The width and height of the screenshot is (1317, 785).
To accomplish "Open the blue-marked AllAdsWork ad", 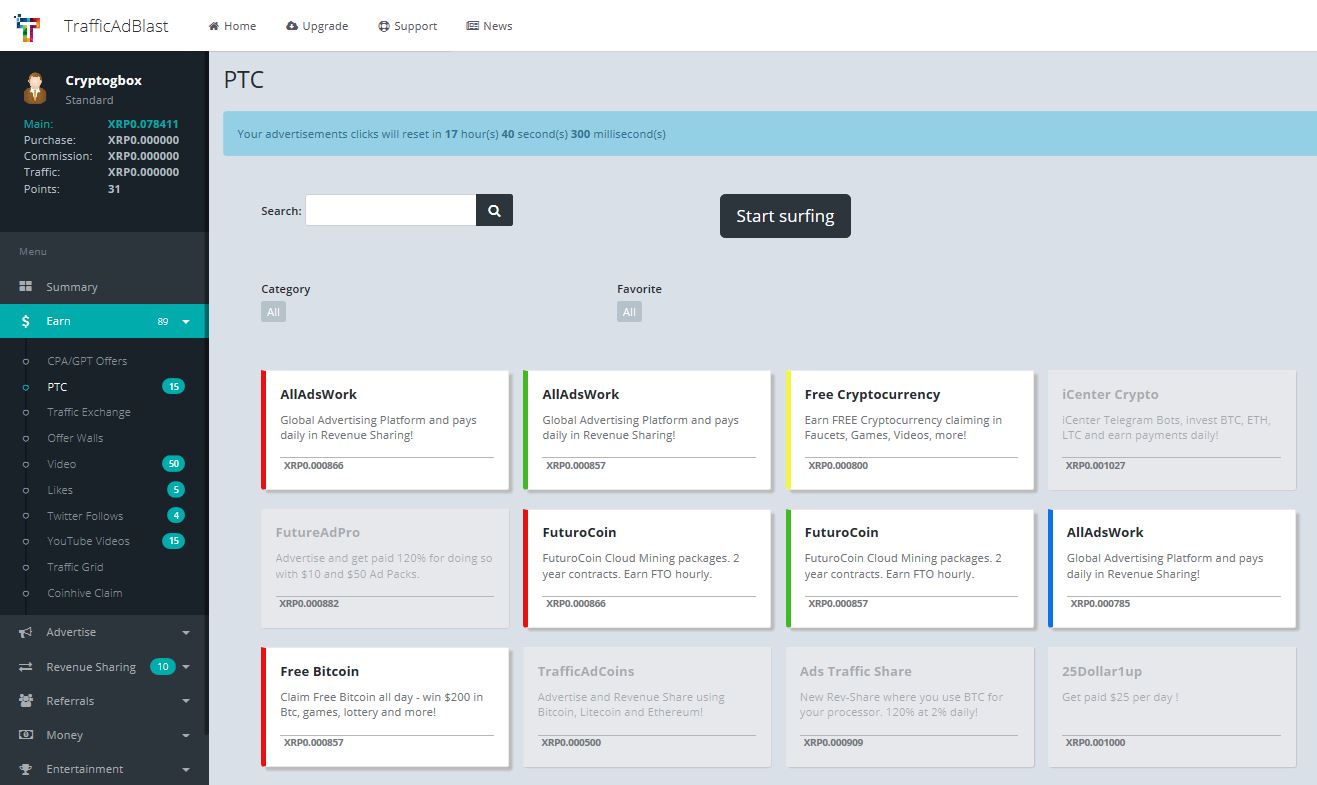I will (x=1172, y=568).
